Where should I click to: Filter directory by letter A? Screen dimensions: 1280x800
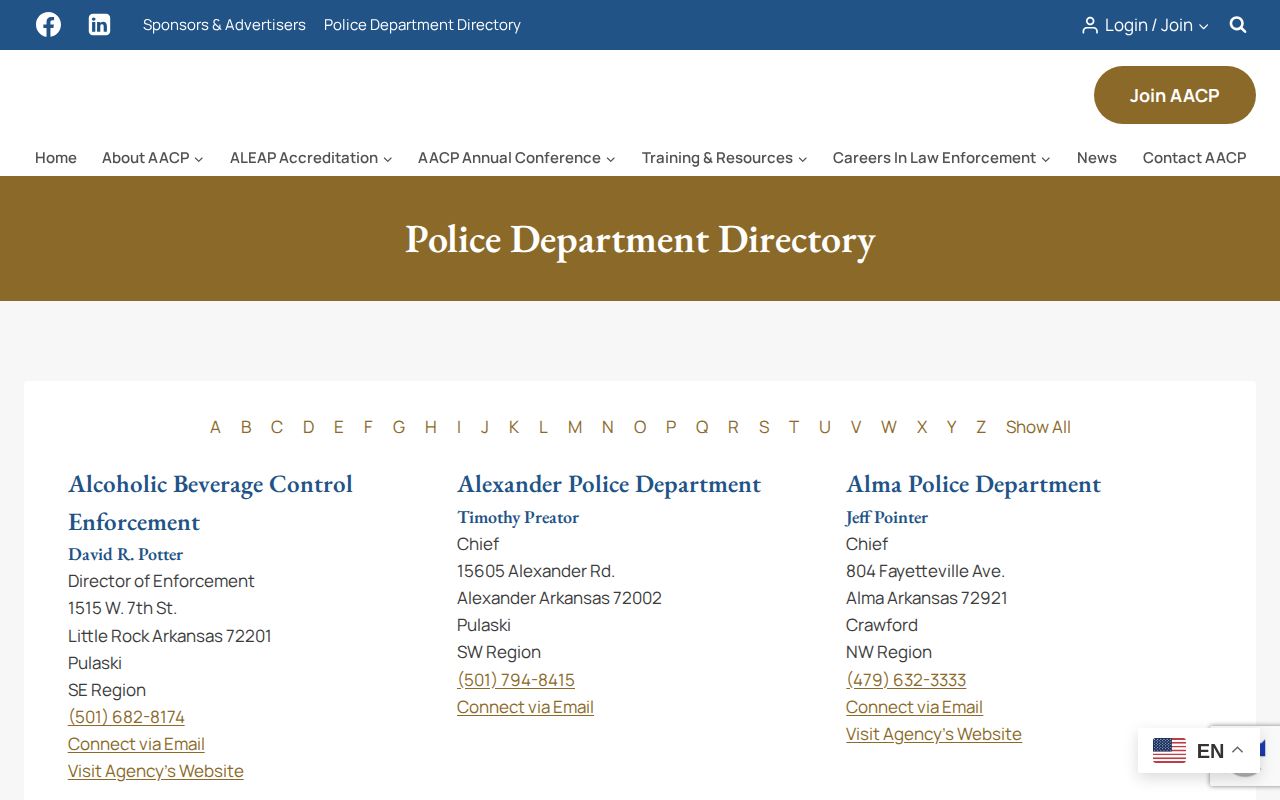point(215,427)
